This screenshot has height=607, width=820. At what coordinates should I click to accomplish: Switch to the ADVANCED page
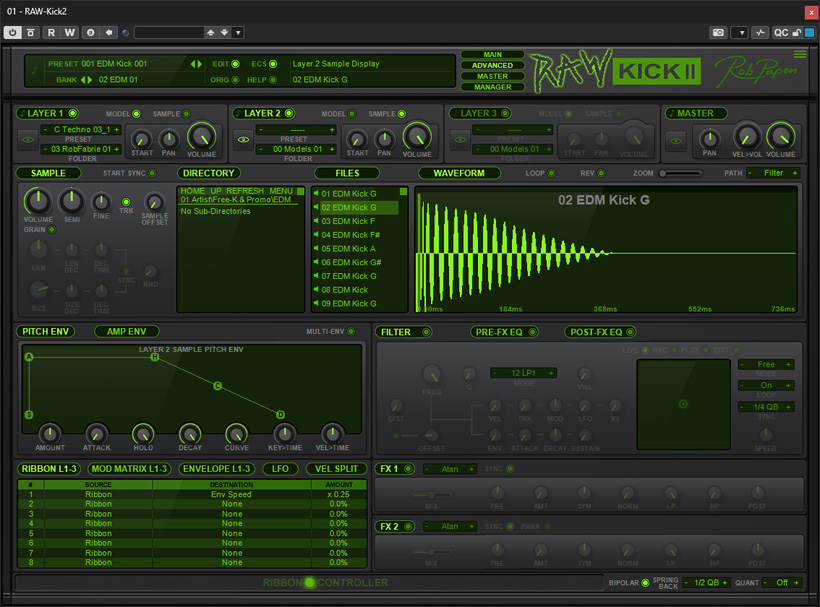click(492, 65)
